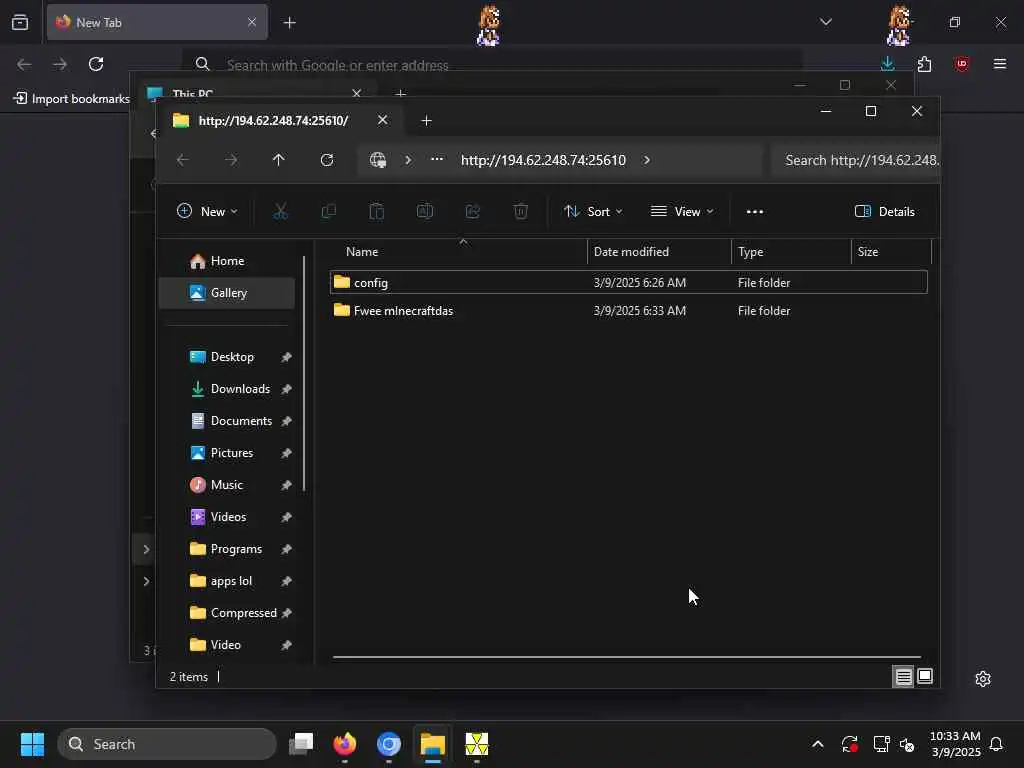Show hidden system tray icons
The height and width of the screenshot is (768, 1024).
point(818,744)
